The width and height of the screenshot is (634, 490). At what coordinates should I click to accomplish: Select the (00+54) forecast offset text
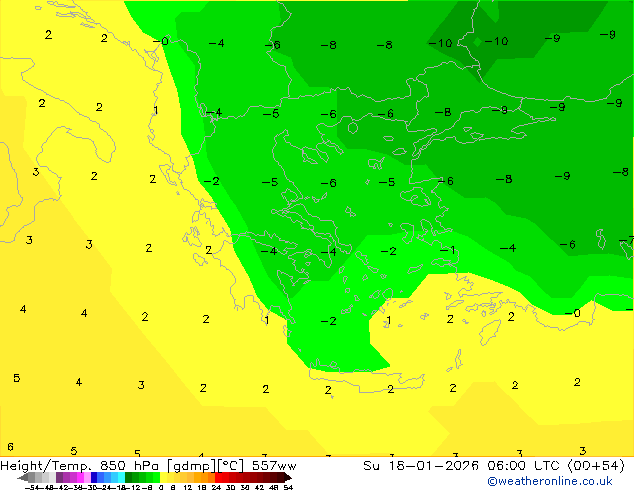[x=596, y=466]
